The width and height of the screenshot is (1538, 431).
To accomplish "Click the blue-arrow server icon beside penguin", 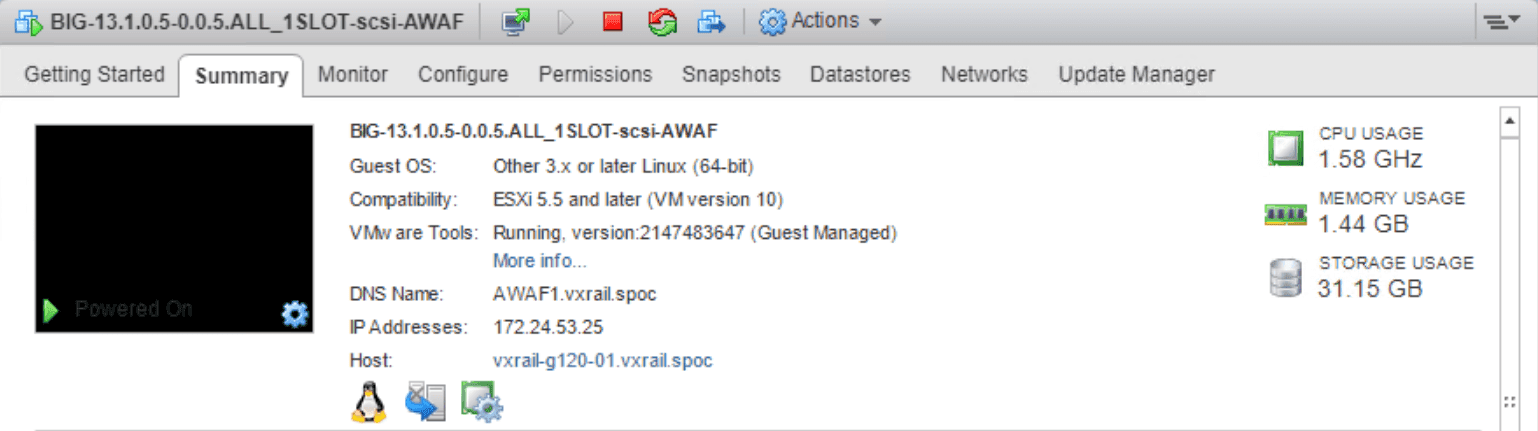I will coord(425,401).
